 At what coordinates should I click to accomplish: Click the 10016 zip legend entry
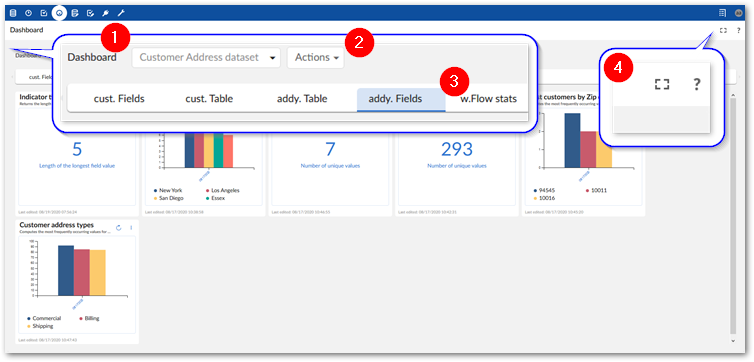(x=544, y=198)
